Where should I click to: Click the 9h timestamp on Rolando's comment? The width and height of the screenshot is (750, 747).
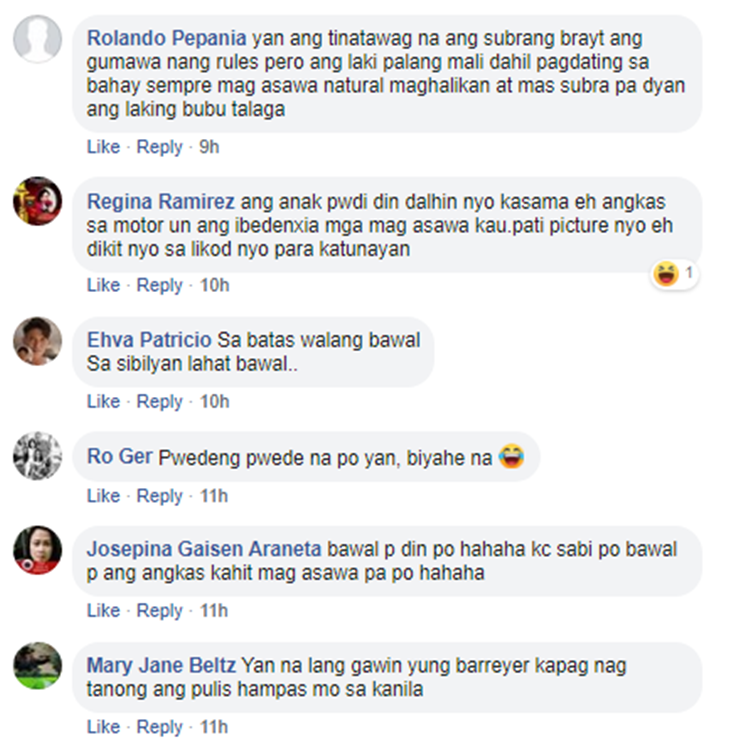pos(209,147)
